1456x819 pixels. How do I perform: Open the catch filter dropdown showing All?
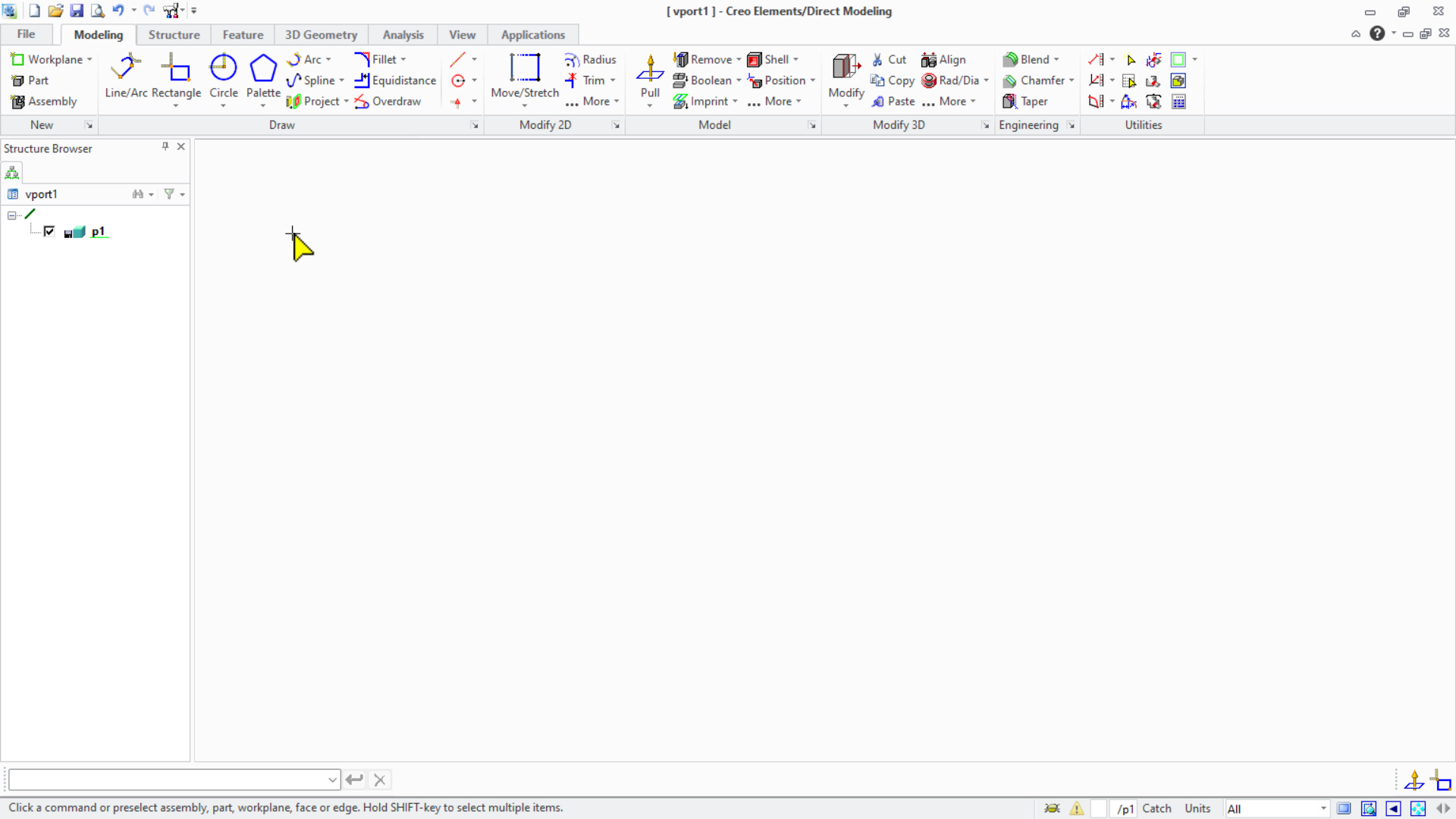[1277, 808]
